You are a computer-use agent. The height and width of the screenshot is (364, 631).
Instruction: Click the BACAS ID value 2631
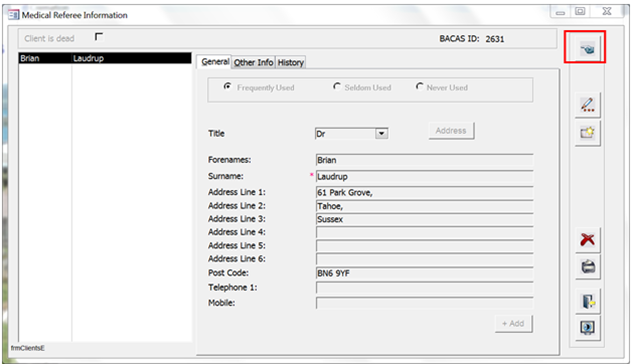click(x=495, y=39)
